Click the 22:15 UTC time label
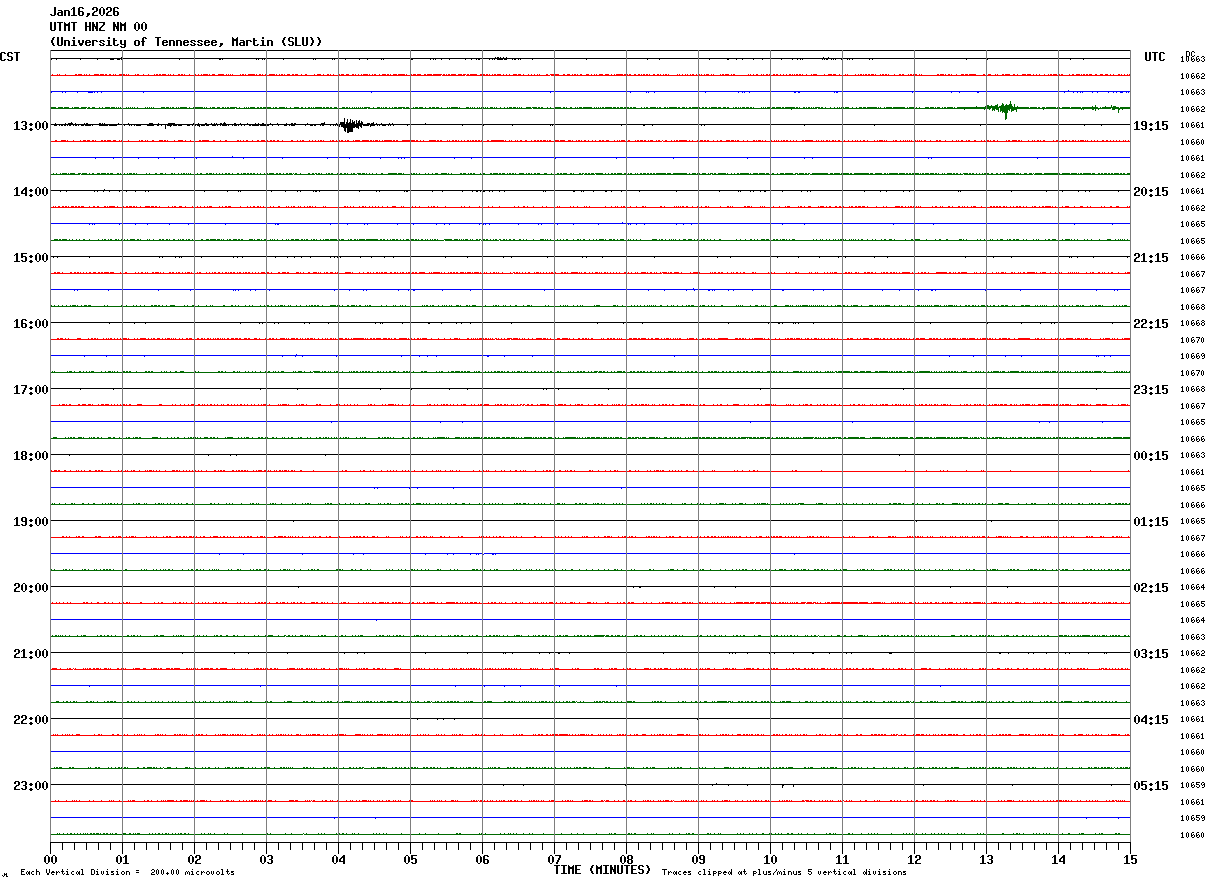This screenshot has width=1210, height=886. click(x=1151, y=324)
